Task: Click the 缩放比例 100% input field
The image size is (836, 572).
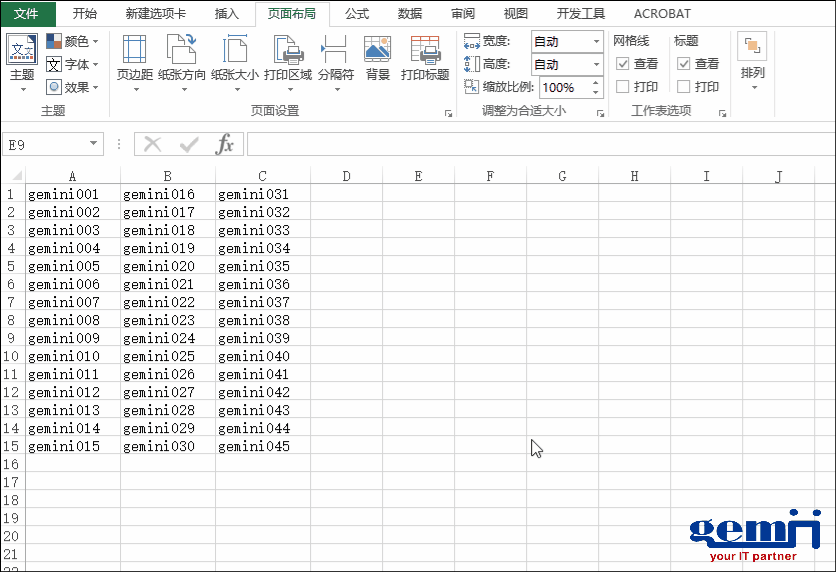Action: pos(564,87)
